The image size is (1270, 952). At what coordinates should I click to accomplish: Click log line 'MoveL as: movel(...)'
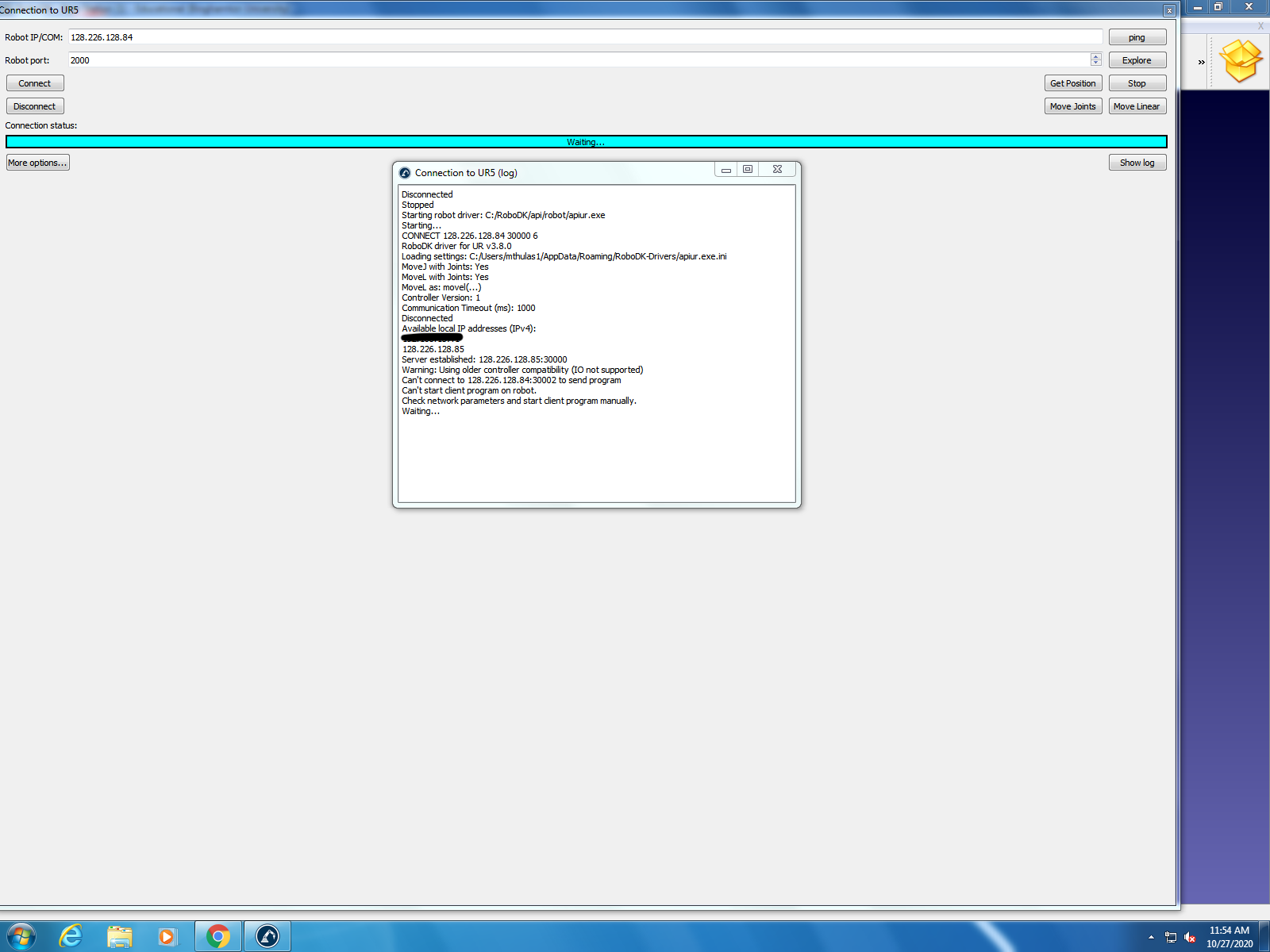coord(441,287)
